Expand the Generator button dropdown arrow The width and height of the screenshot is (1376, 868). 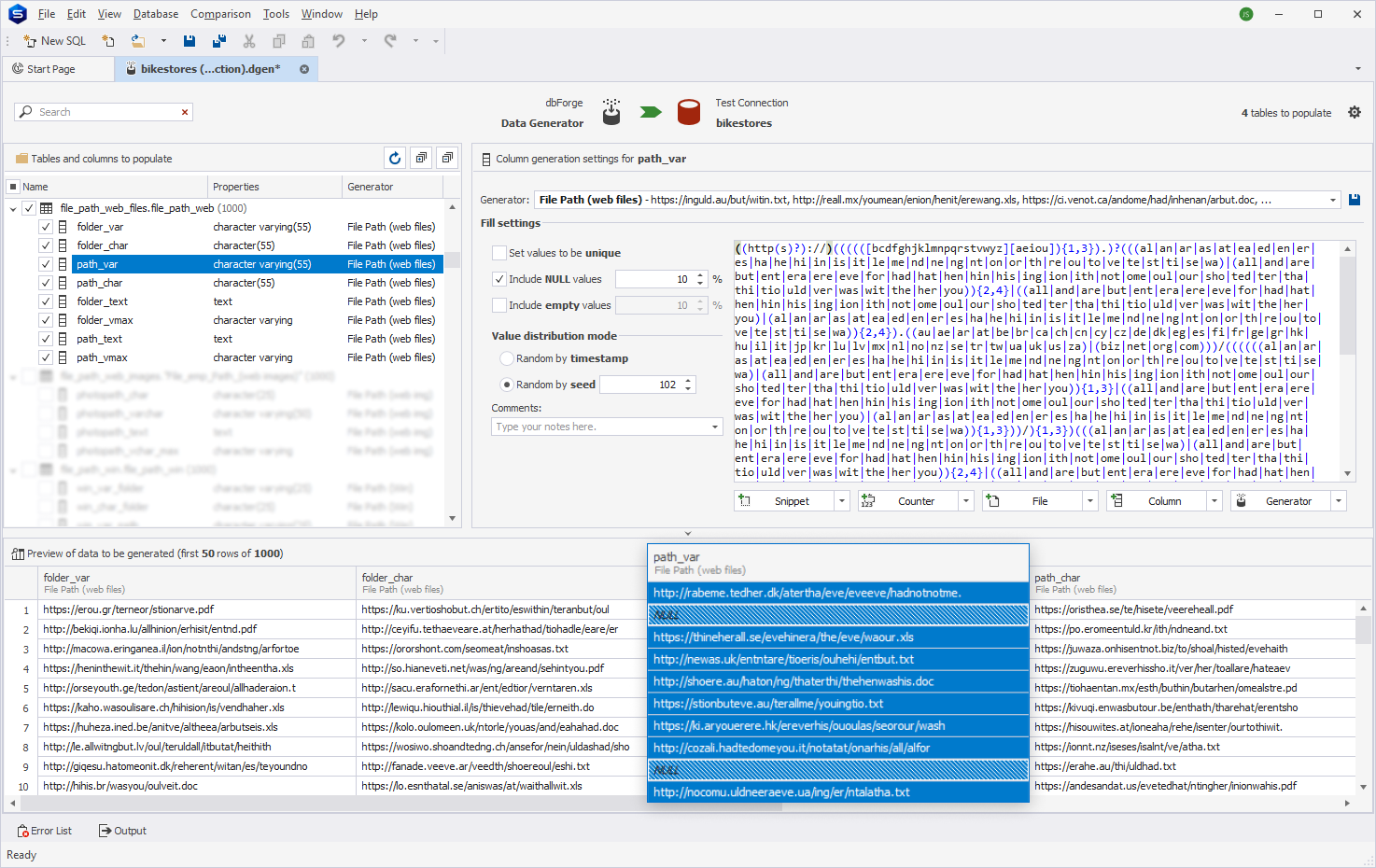1339,501
